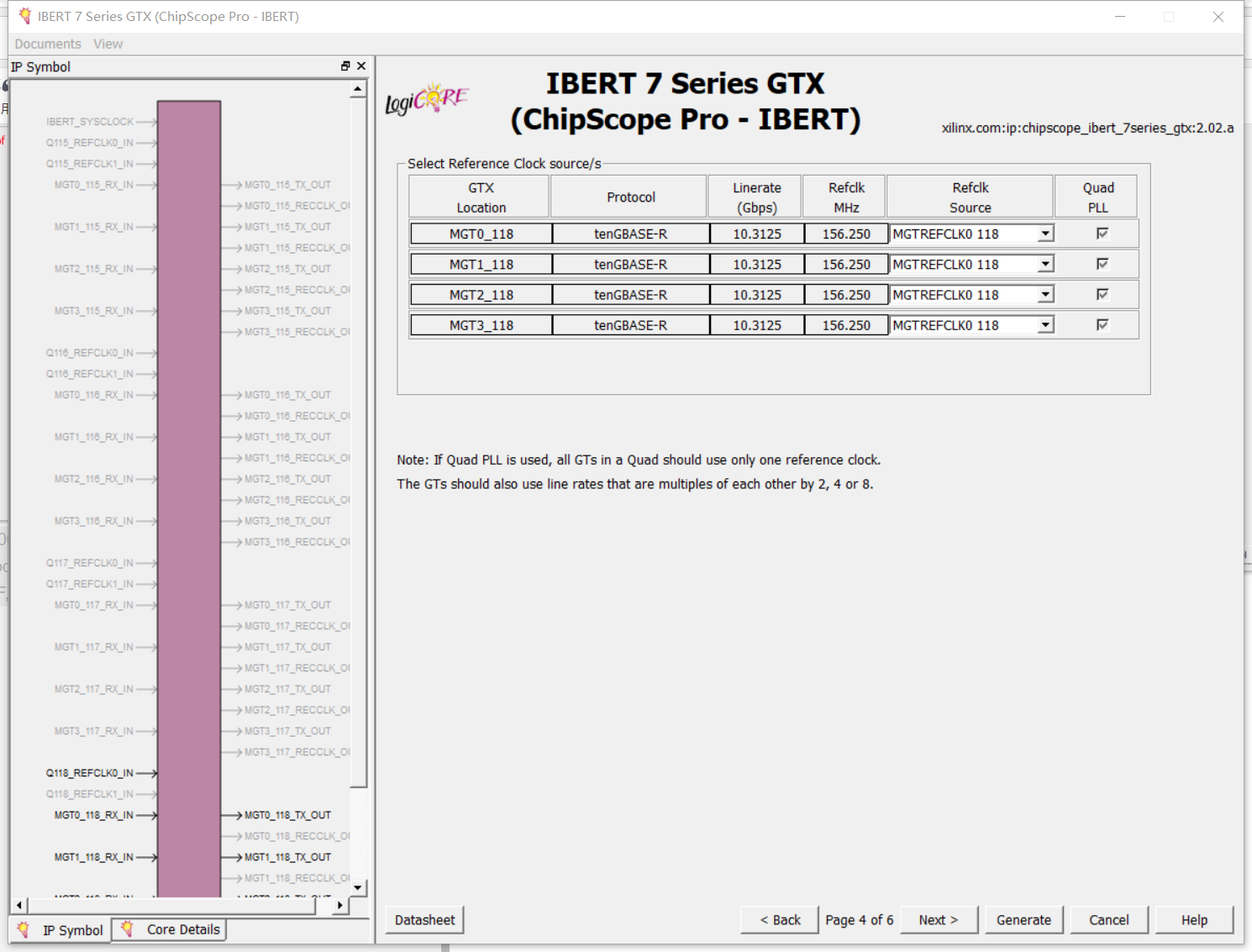Open the View menu
Screen dimensions: 1252x952
(108, 44)
